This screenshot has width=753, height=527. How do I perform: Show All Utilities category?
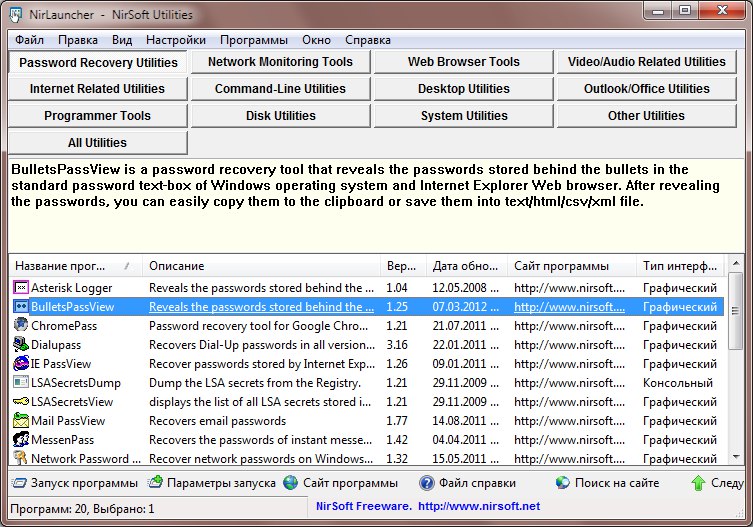point(97,143)
